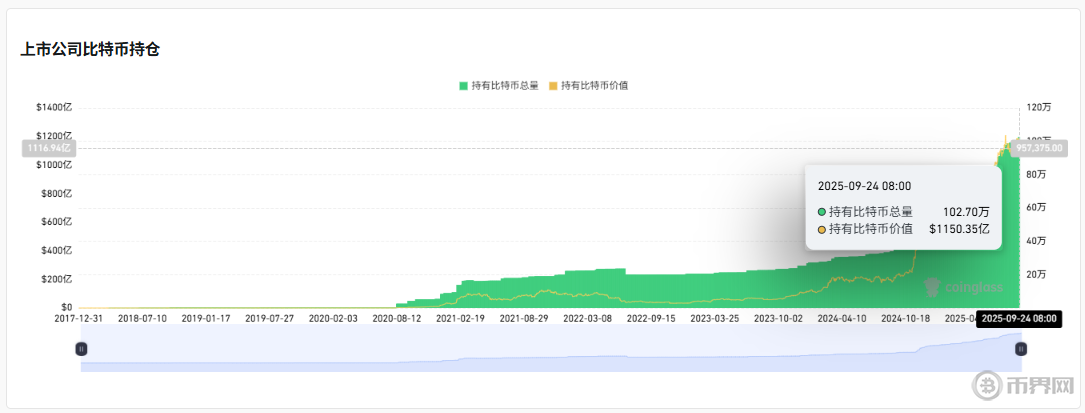This screenshot has height=413, width=1085.
Task: Click the tooltip date 2025-09-24 08:00
Action: [x=864, y=186]
